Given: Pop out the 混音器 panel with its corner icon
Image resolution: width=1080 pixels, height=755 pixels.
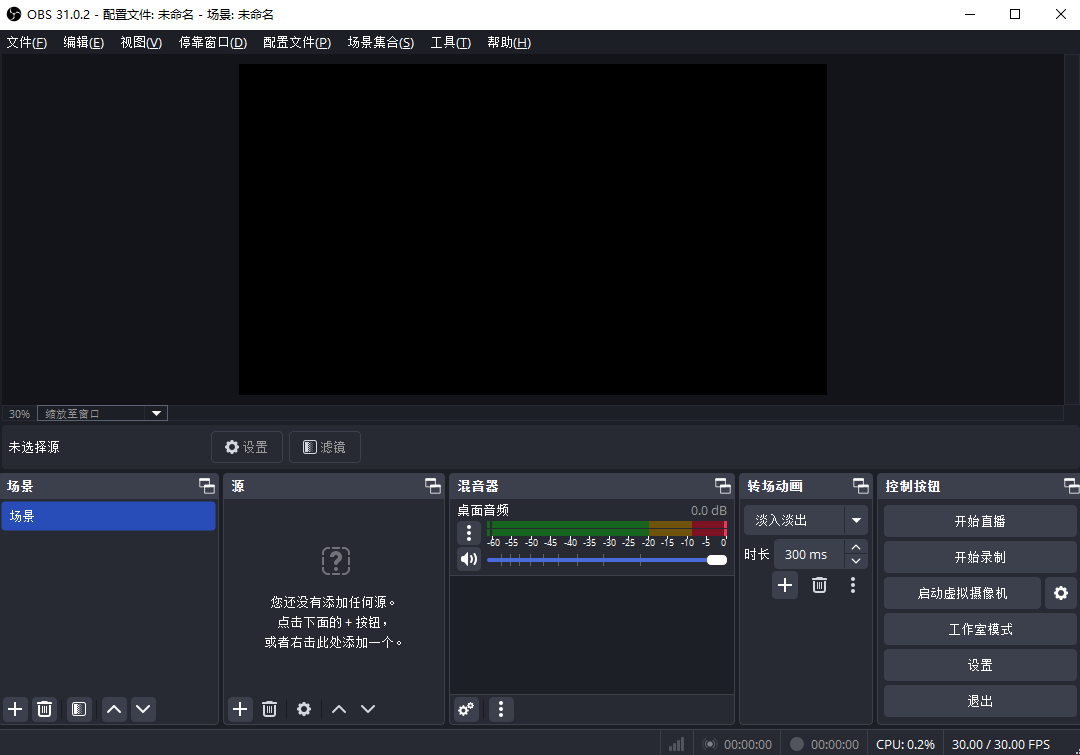Looking at the screenshot, I should pos(722,486).
